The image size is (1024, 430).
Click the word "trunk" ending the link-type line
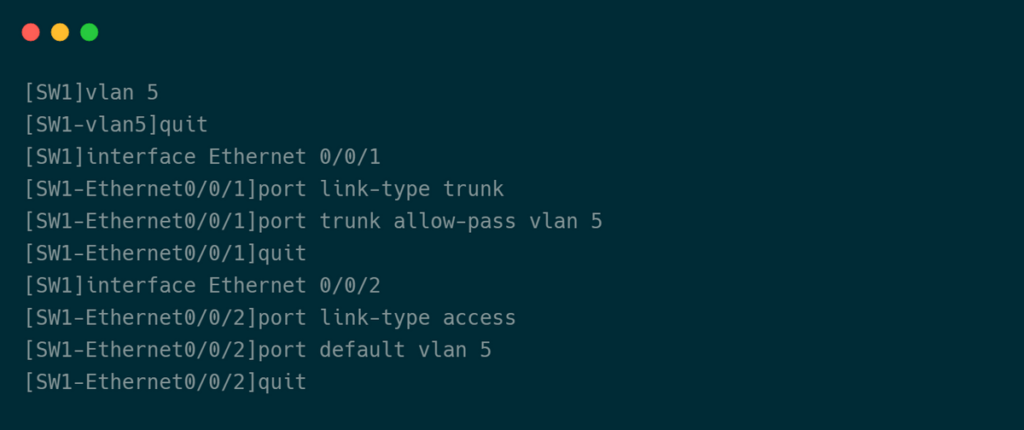(x=473, y=189)
